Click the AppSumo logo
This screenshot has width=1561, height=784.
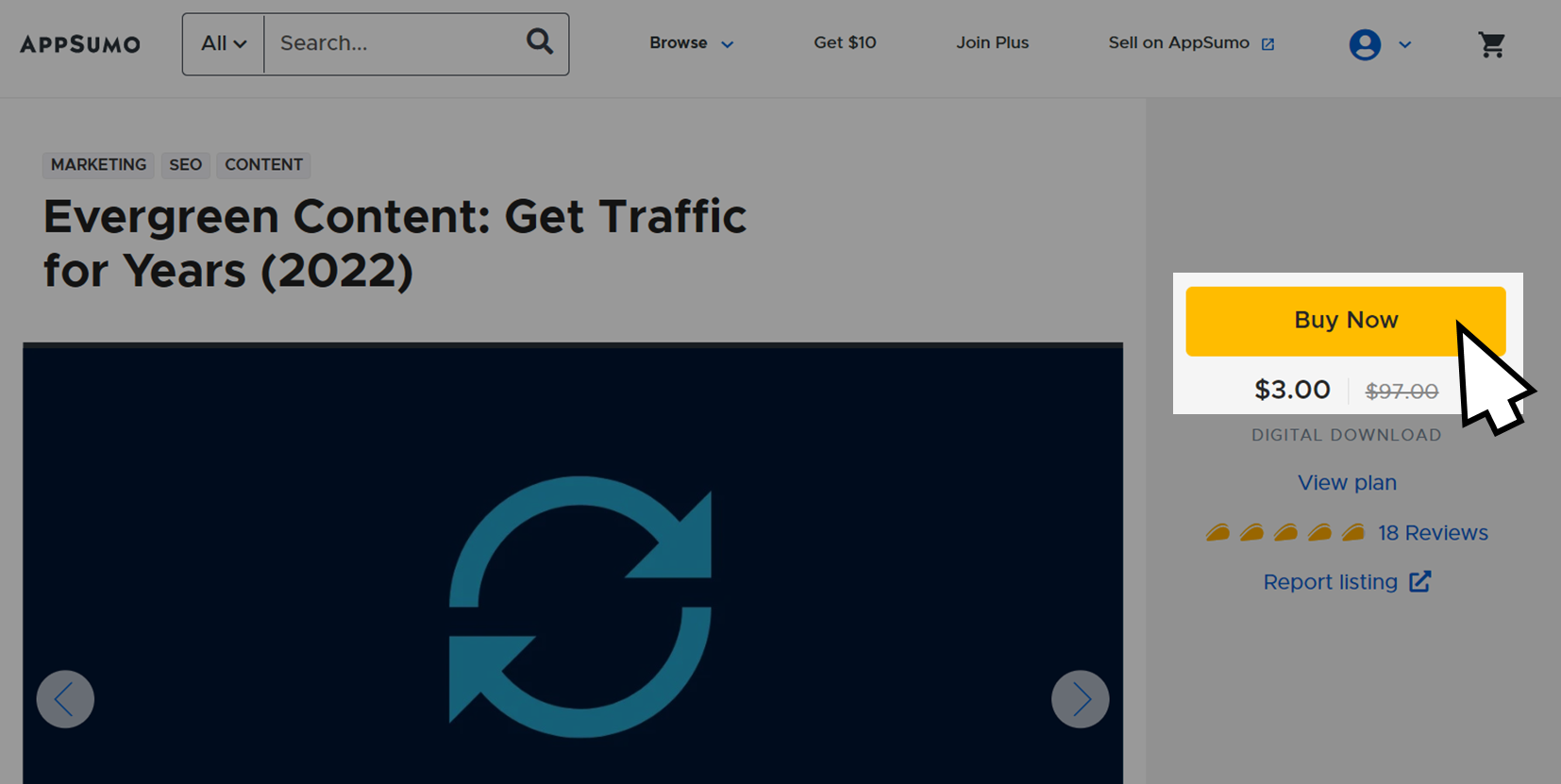80,44
